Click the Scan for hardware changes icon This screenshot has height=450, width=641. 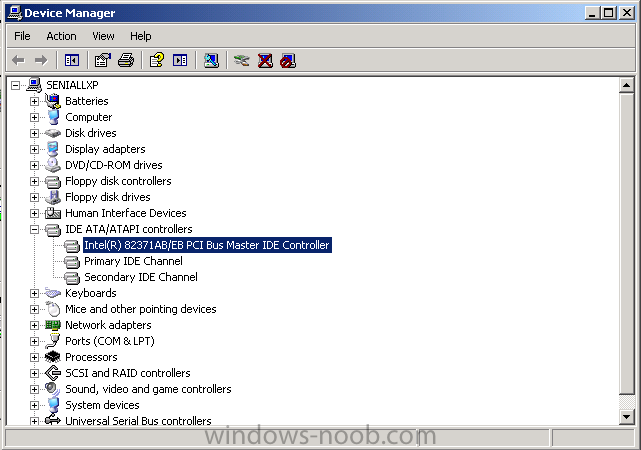tap(211, 61)
